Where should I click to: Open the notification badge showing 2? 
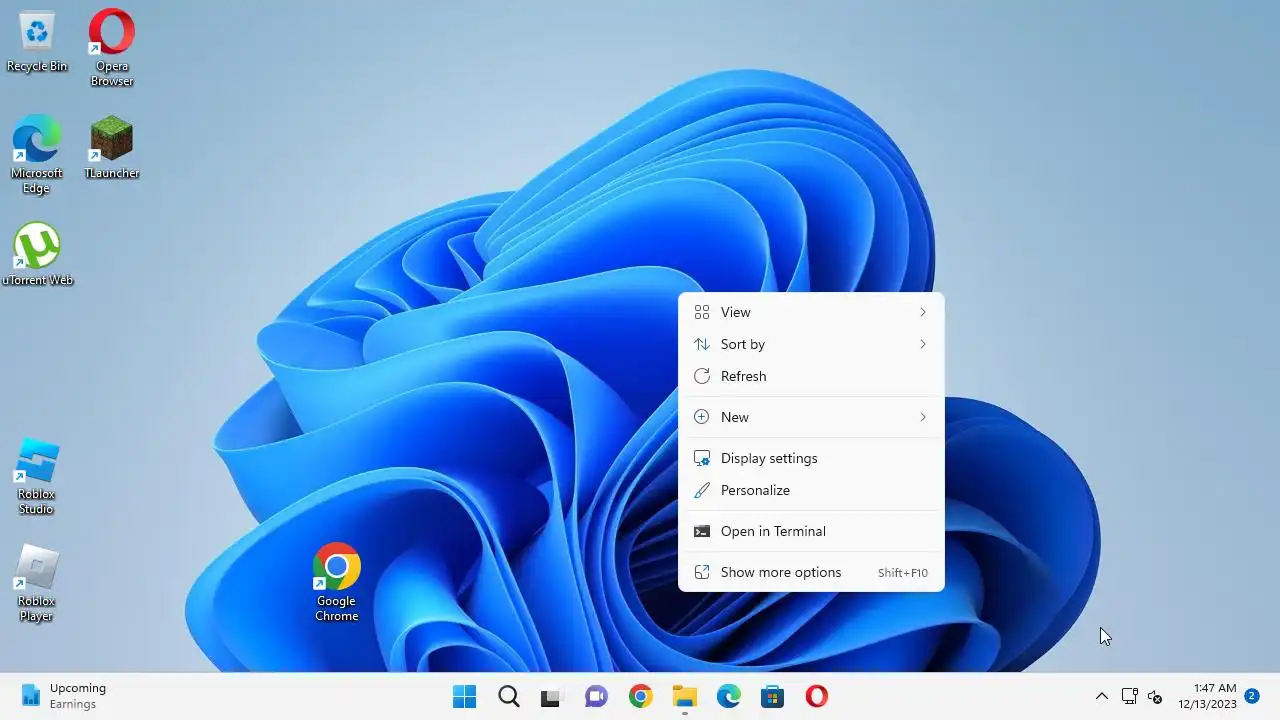(1251, 695)
